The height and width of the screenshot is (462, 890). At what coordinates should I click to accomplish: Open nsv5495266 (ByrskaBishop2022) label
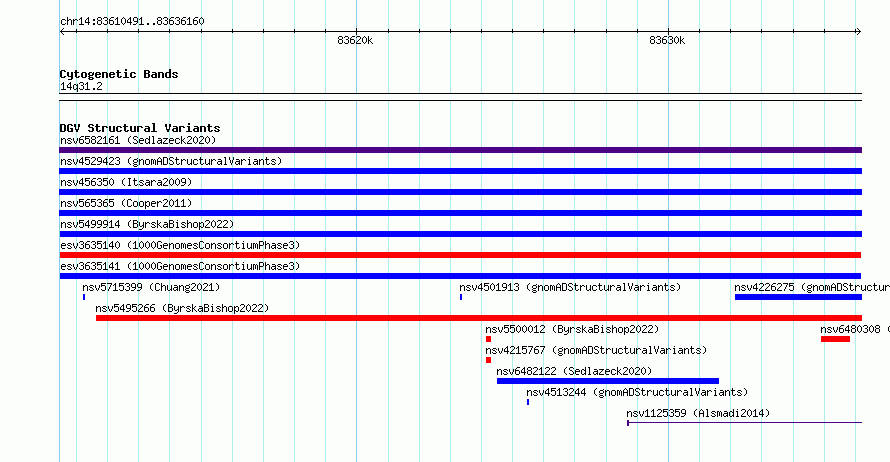point(182,308)
